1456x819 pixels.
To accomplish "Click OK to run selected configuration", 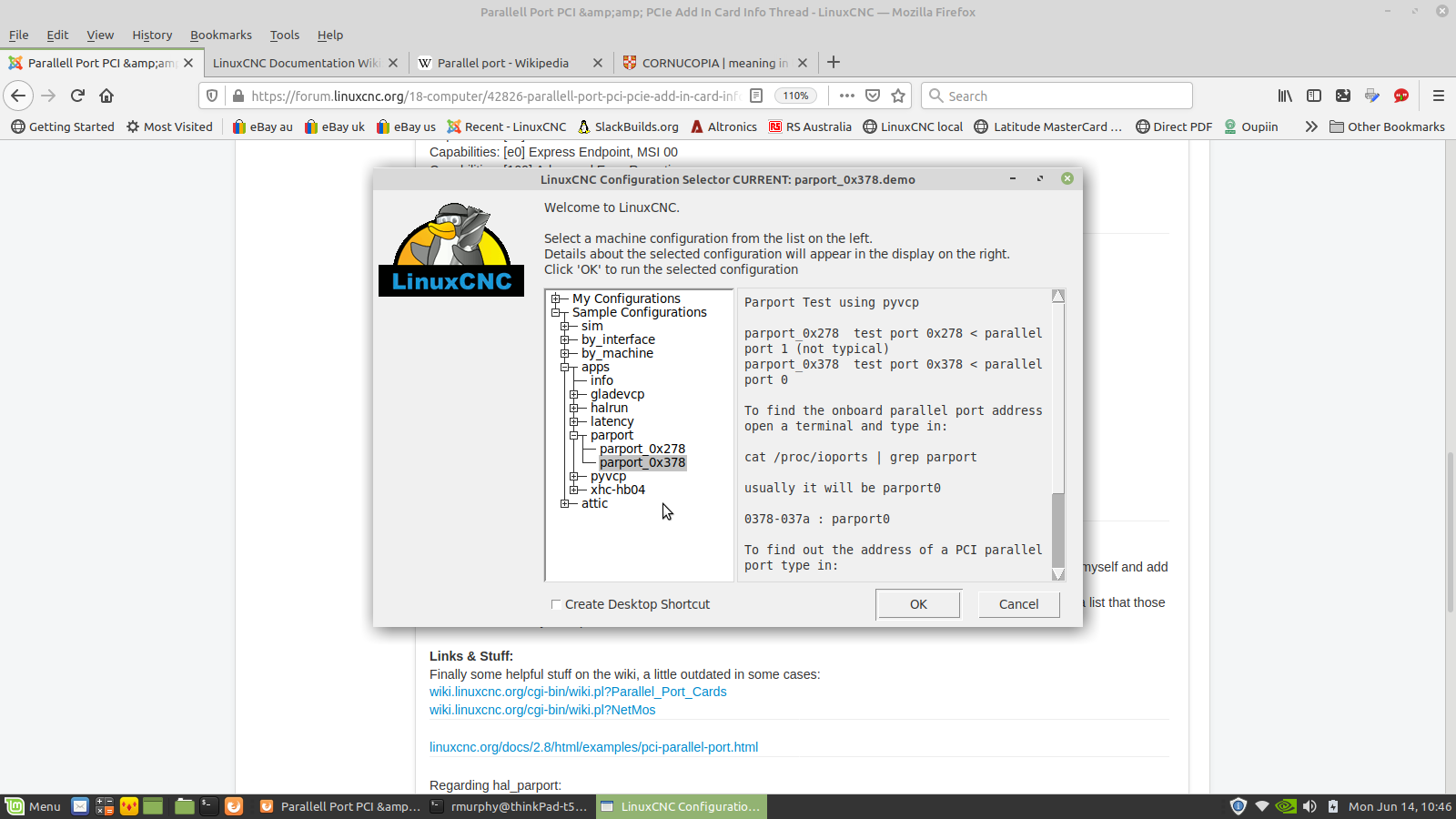I will pyautogui.click(x=918, y=604).
